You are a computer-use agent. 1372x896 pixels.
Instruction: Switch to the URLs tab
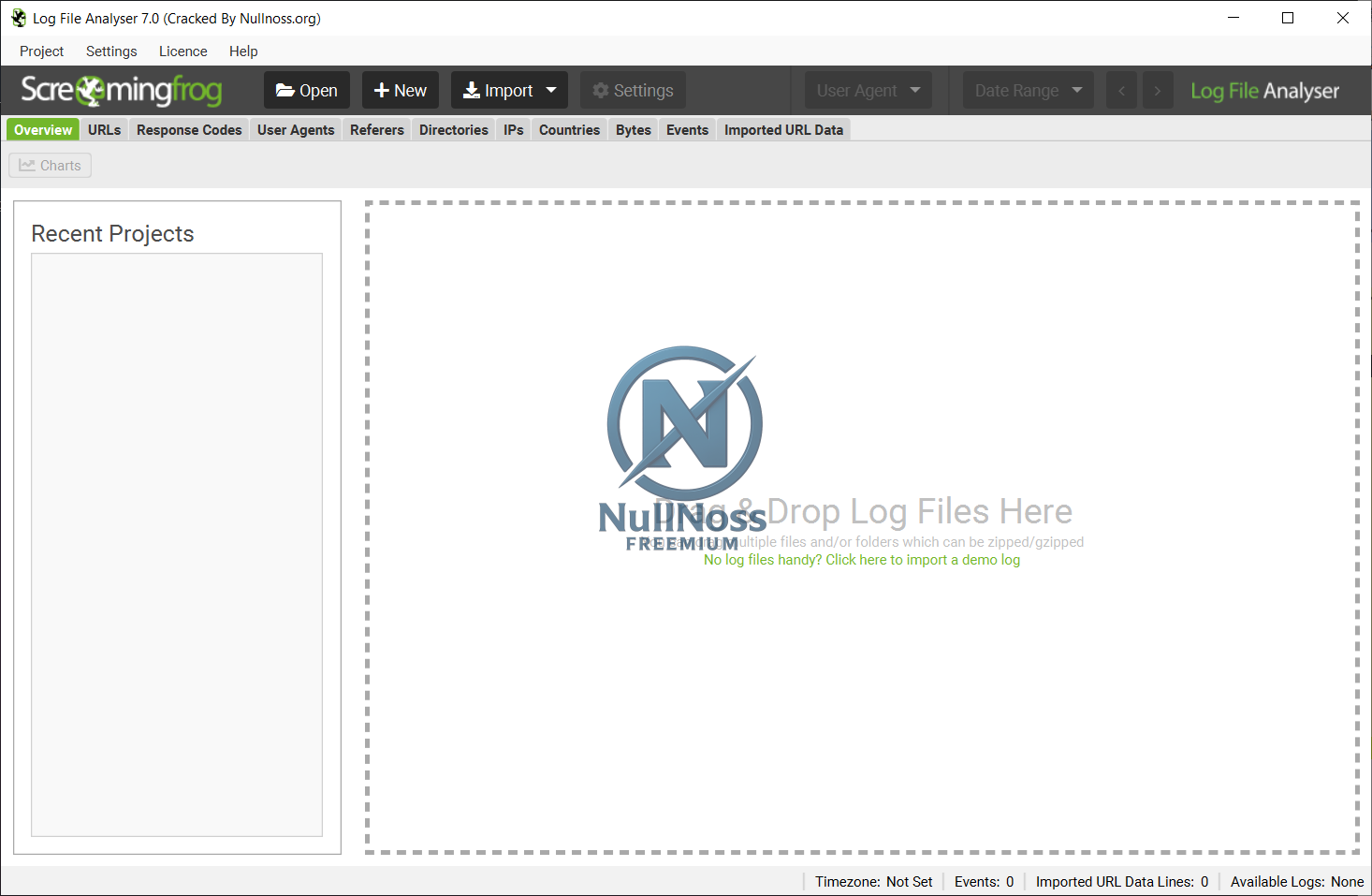[x=105, y=130]
